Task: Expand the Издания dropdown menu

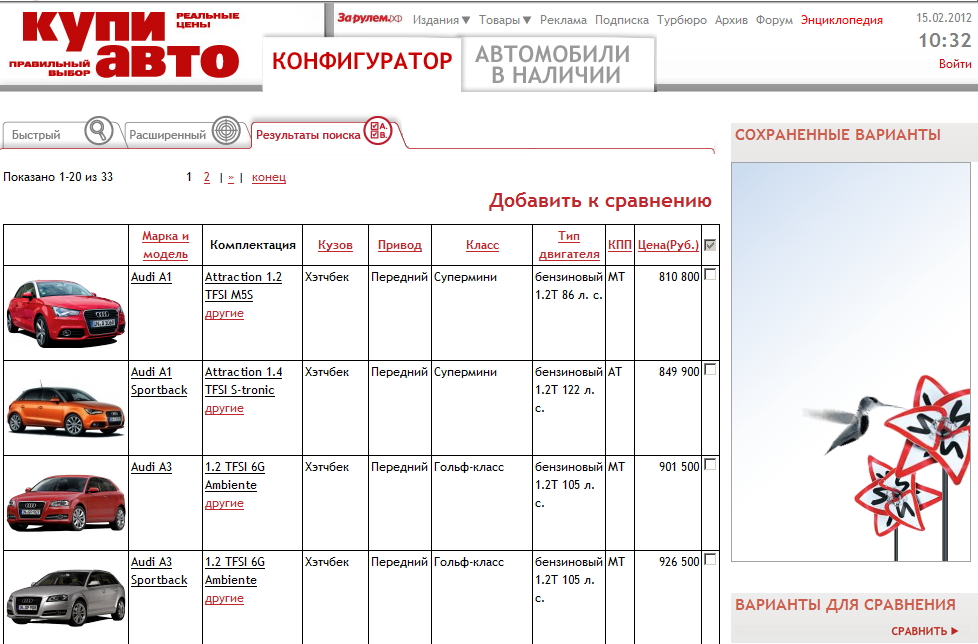Action: (441, 20)
